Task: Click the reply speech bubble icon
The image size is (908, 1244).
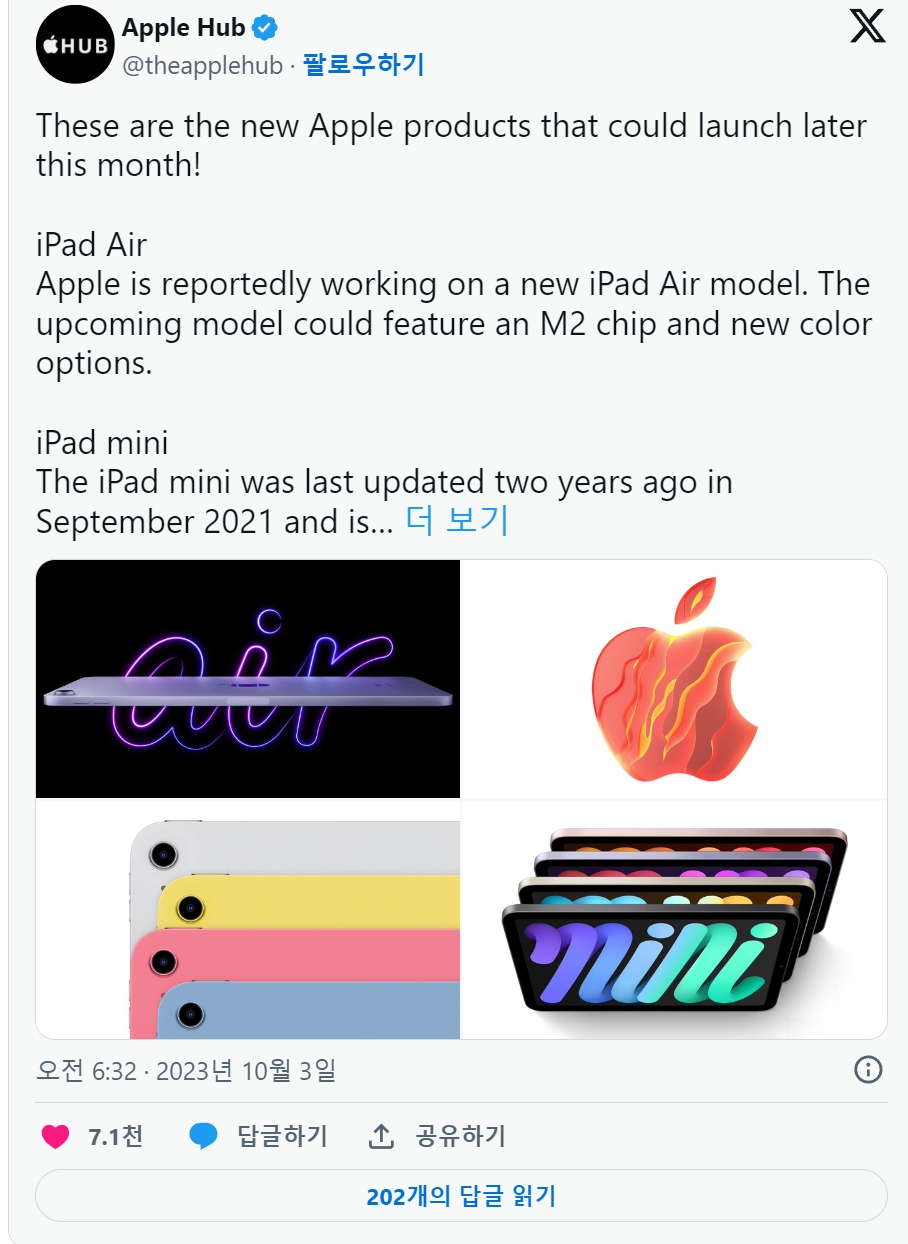Action: pos(204,1136)
